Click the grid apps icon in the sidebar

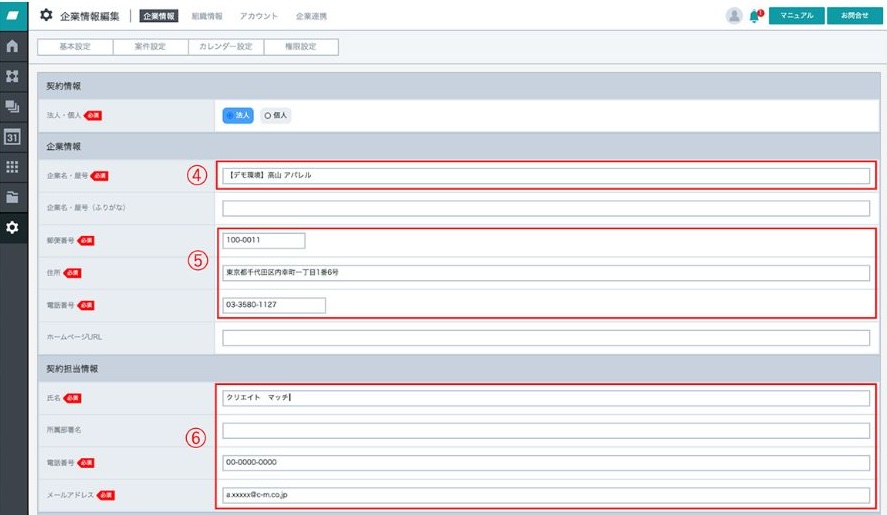pyautogui.click(x=13, y=167)
